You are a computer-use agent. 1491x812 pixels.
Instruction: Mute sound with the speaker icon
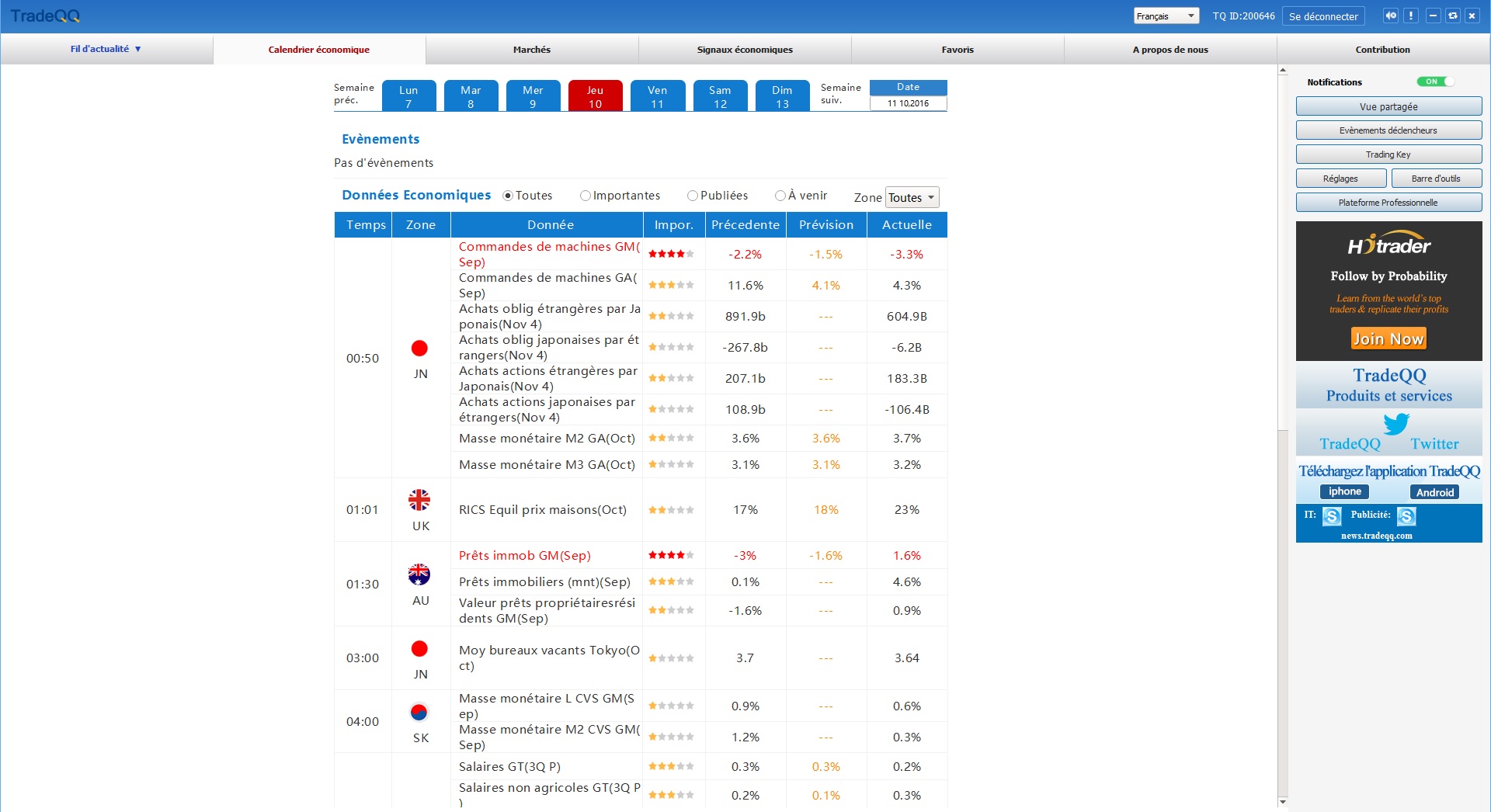click(x=1391, y=16)
